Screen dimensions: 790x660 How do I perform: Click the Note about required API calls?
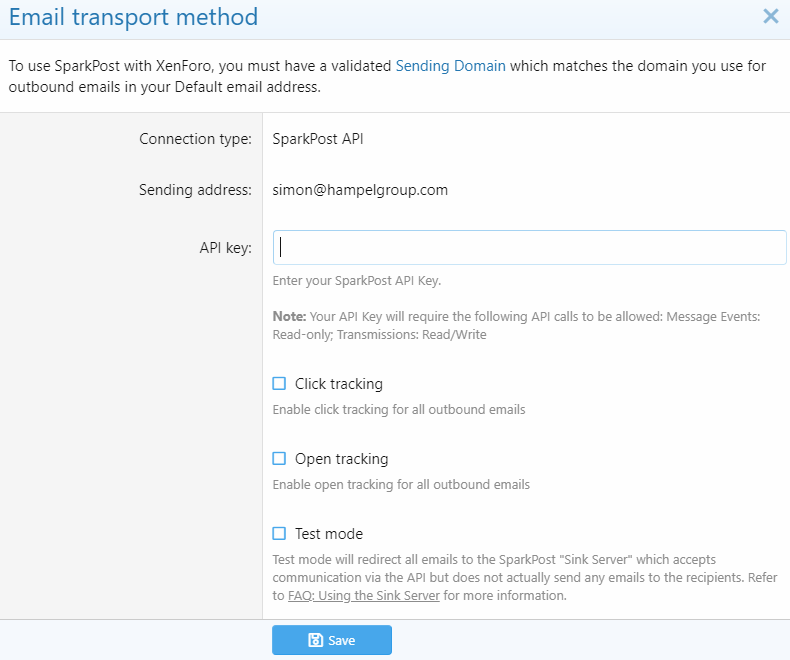(516, 325)
